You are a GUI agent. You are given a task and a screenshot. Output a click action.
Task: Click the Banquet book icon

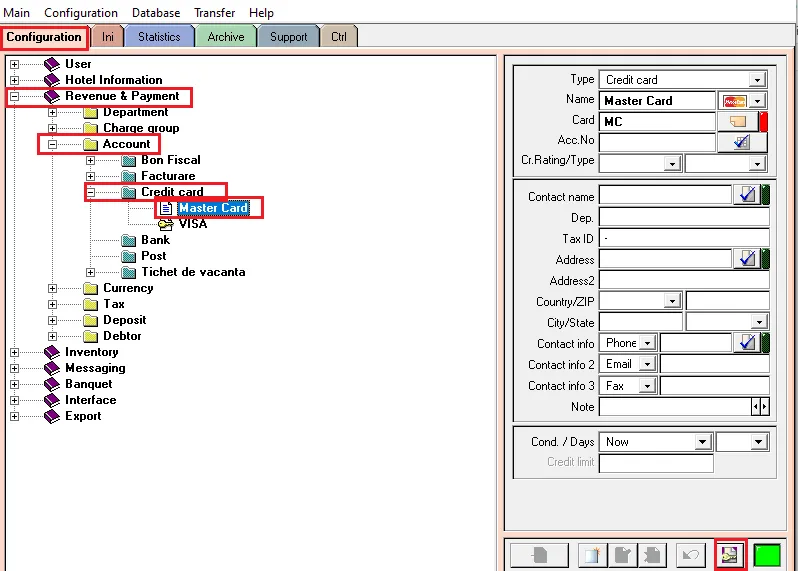tap(52, 384)
